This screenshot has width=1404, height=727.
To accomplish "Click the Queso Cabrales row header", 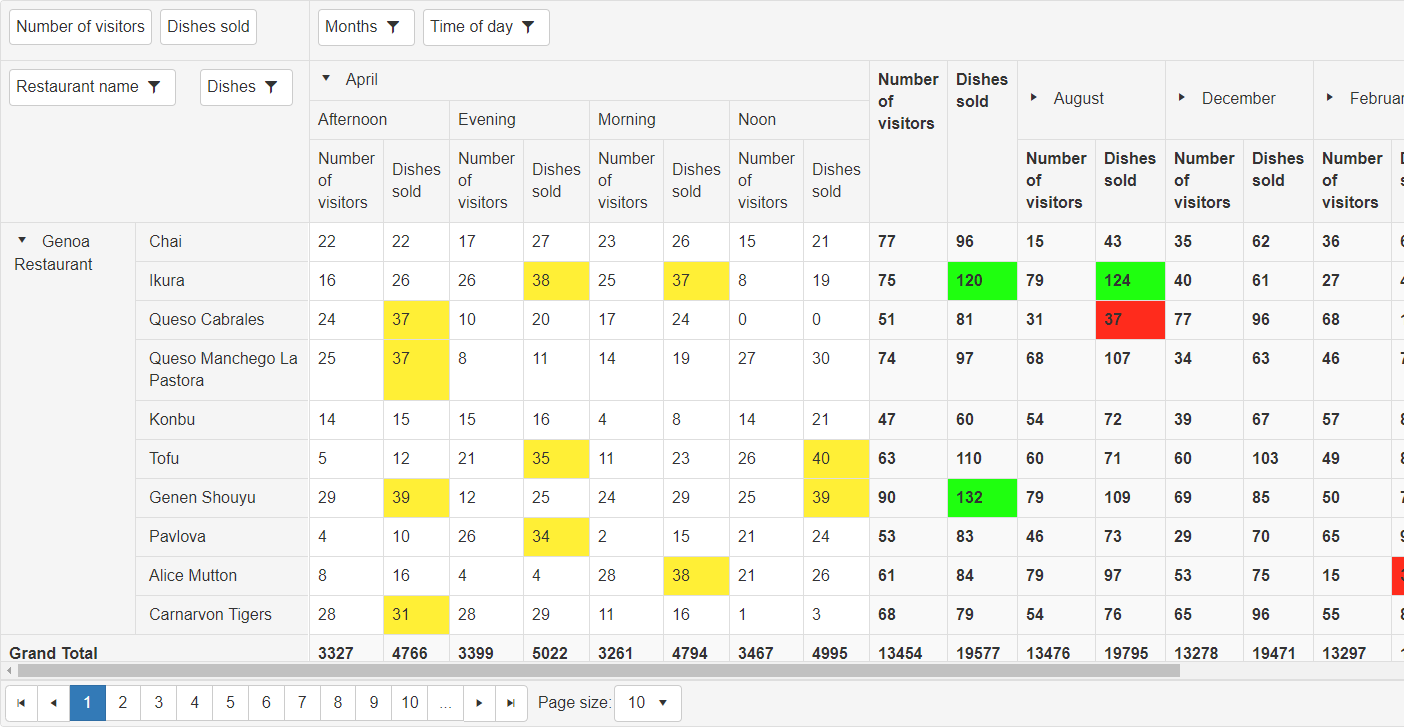I will [x=223, y=320].
